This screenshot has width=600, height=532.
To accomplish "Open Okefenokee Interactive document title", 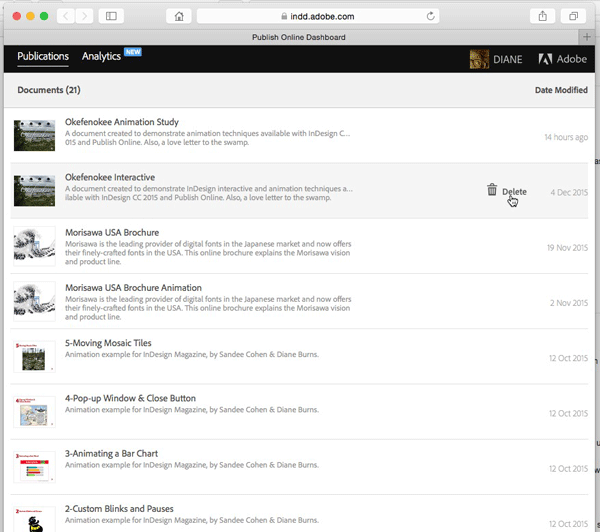I will click(x=110, y=177).
